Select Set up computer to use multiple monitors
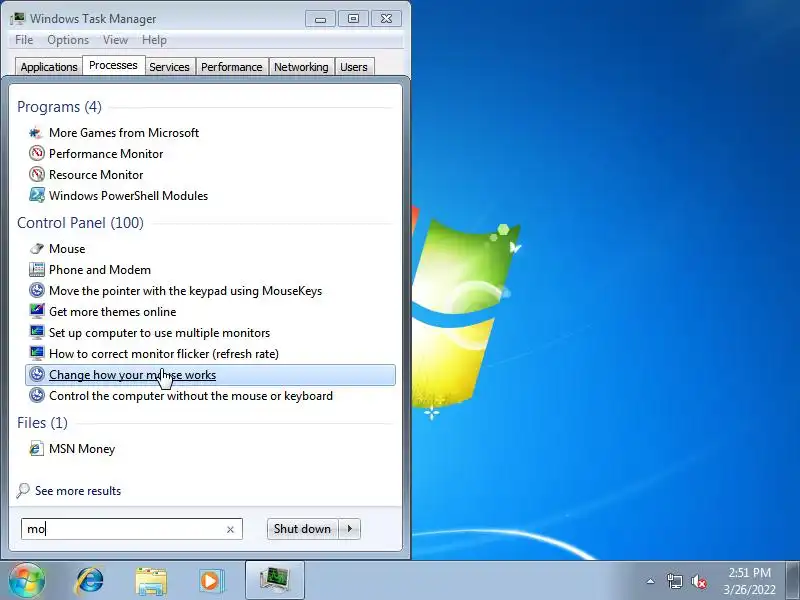 point(160,333)
